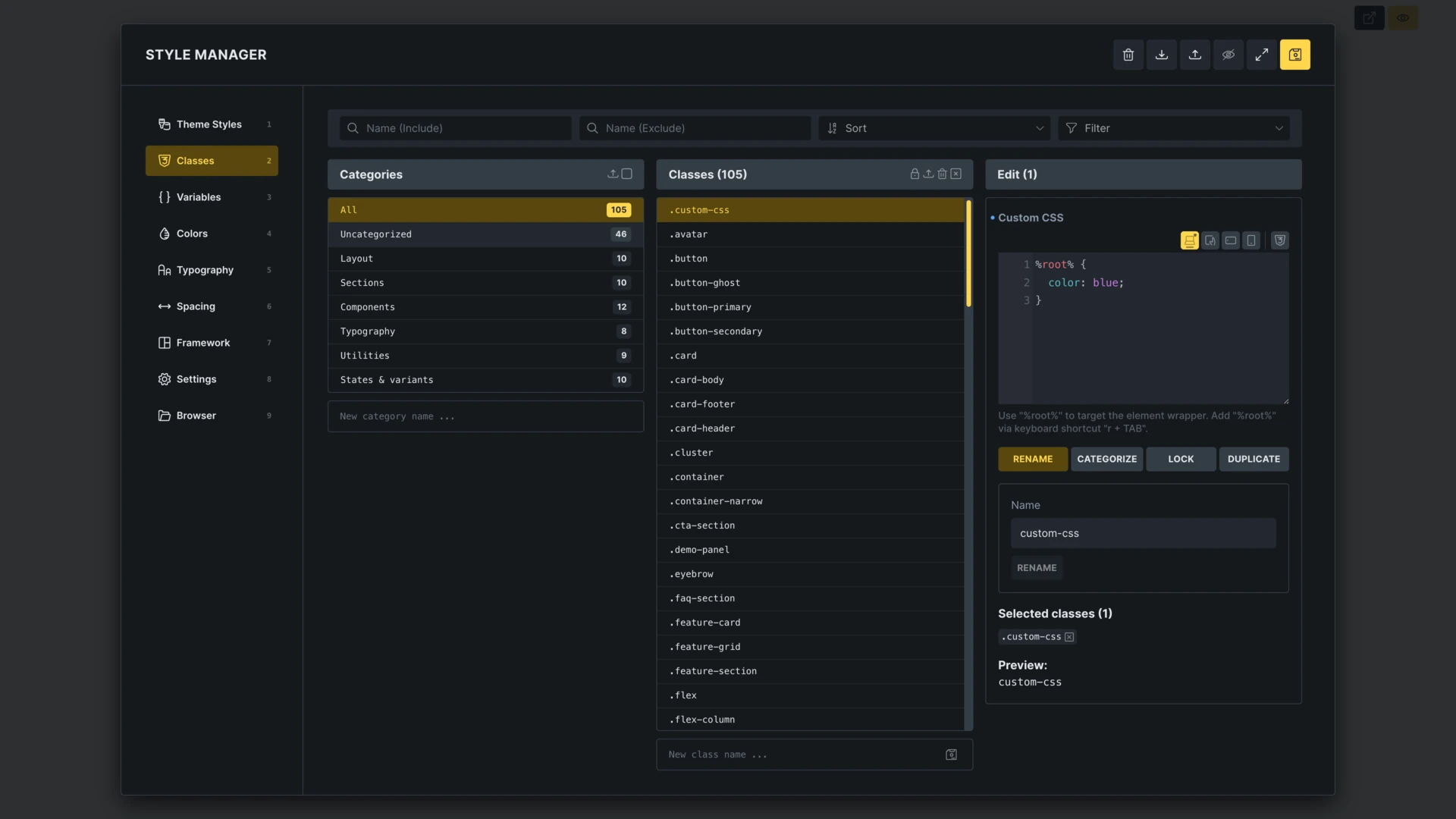The width and height of the screenshot is (1456, 819).
Task: Click the custom-css Name input field
Action: pos(1143,533)
